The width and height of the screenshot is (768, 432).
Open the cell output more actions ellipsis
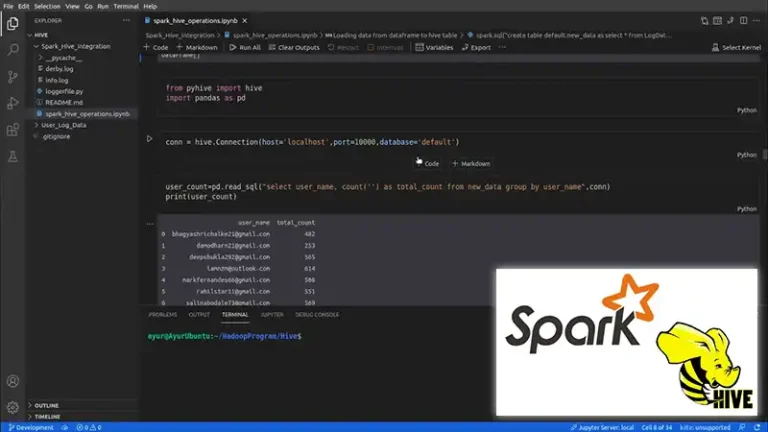pyautogui.click(x=149, y=224)
